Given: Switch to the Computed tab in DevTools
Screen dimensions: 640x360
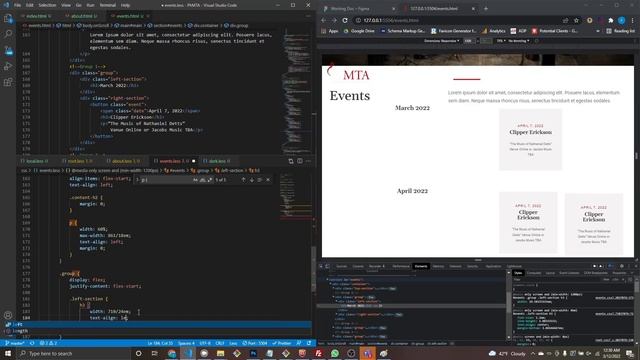Looking at the screenshot, I should tap(533, 273).
